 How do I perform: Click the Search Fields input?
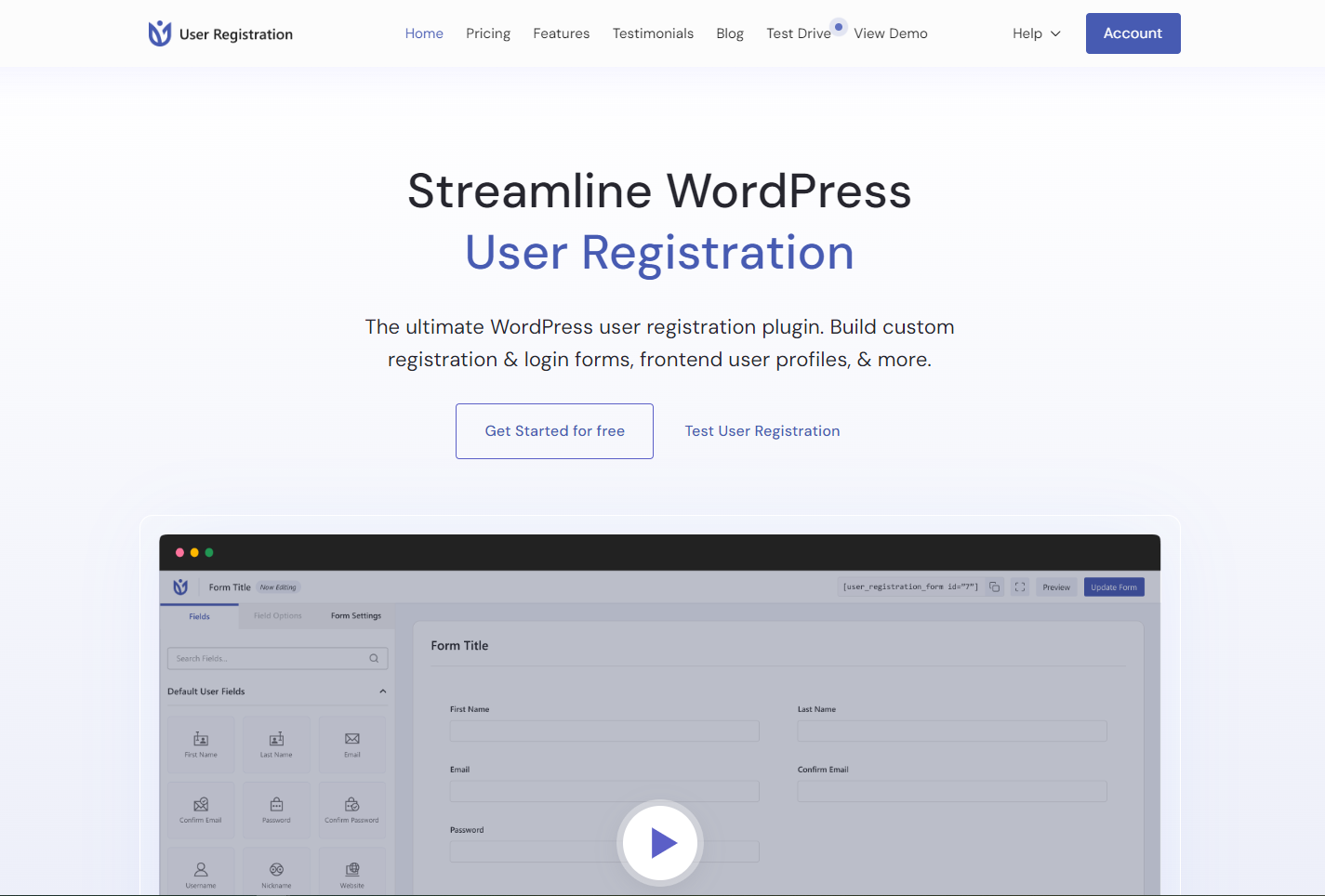click(277, 658)
